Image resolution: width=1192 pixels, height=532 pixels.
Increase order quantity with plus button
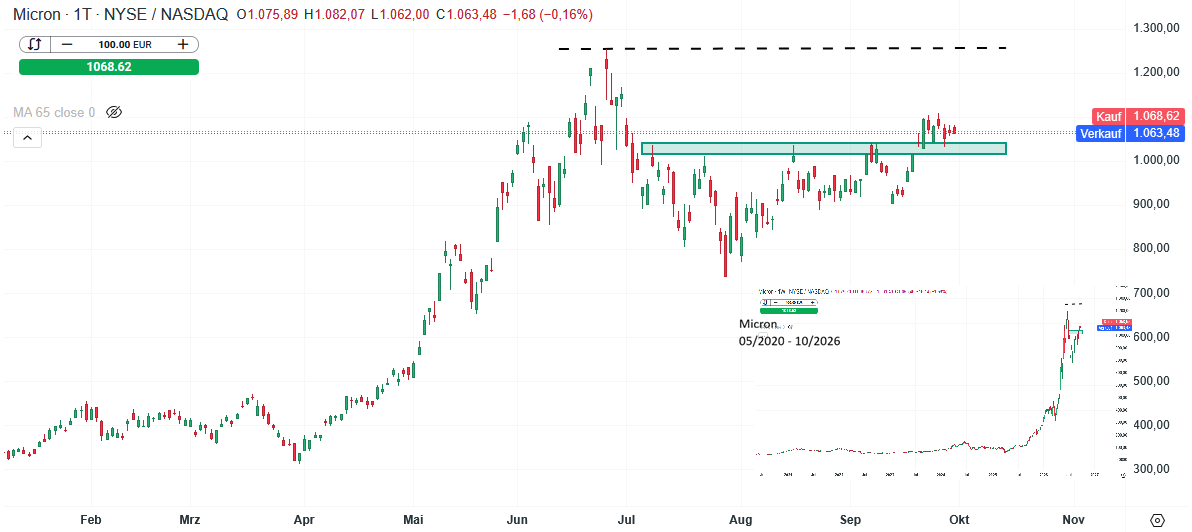(182, 44)
